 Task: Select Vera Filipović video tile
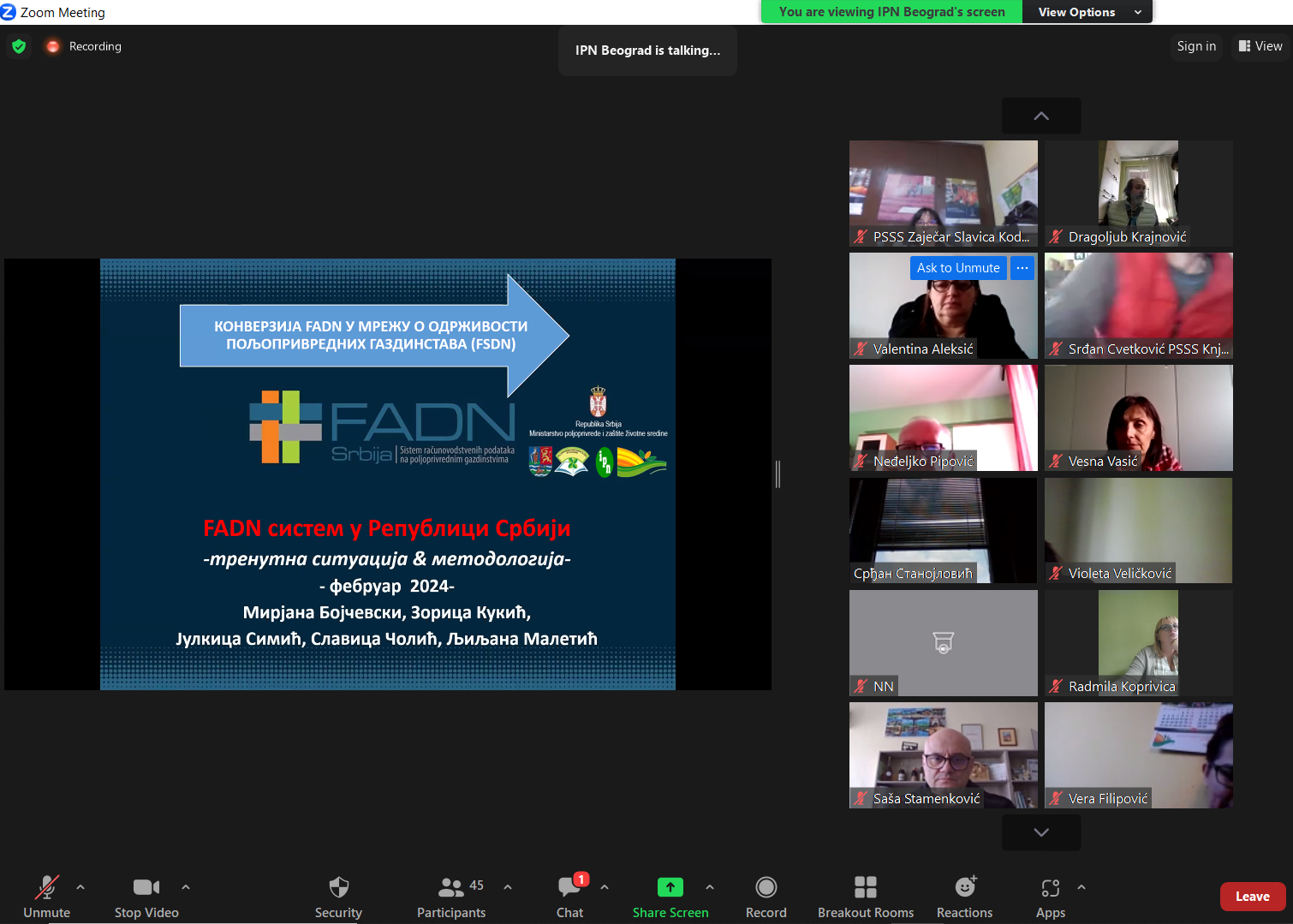pos(1139,755)
